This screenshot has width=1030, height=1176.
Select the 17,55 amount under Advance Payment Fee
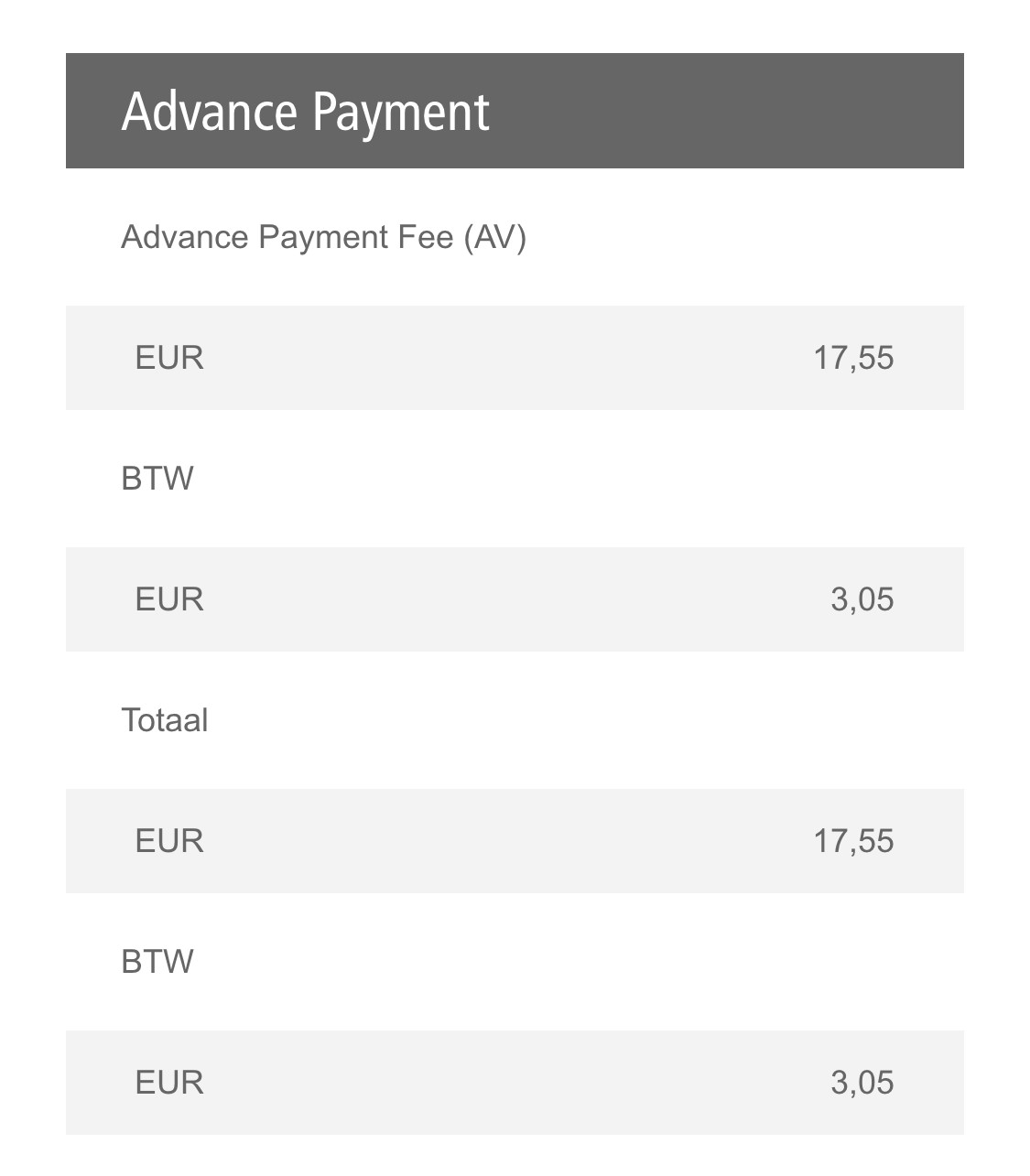tap(853, 358)
